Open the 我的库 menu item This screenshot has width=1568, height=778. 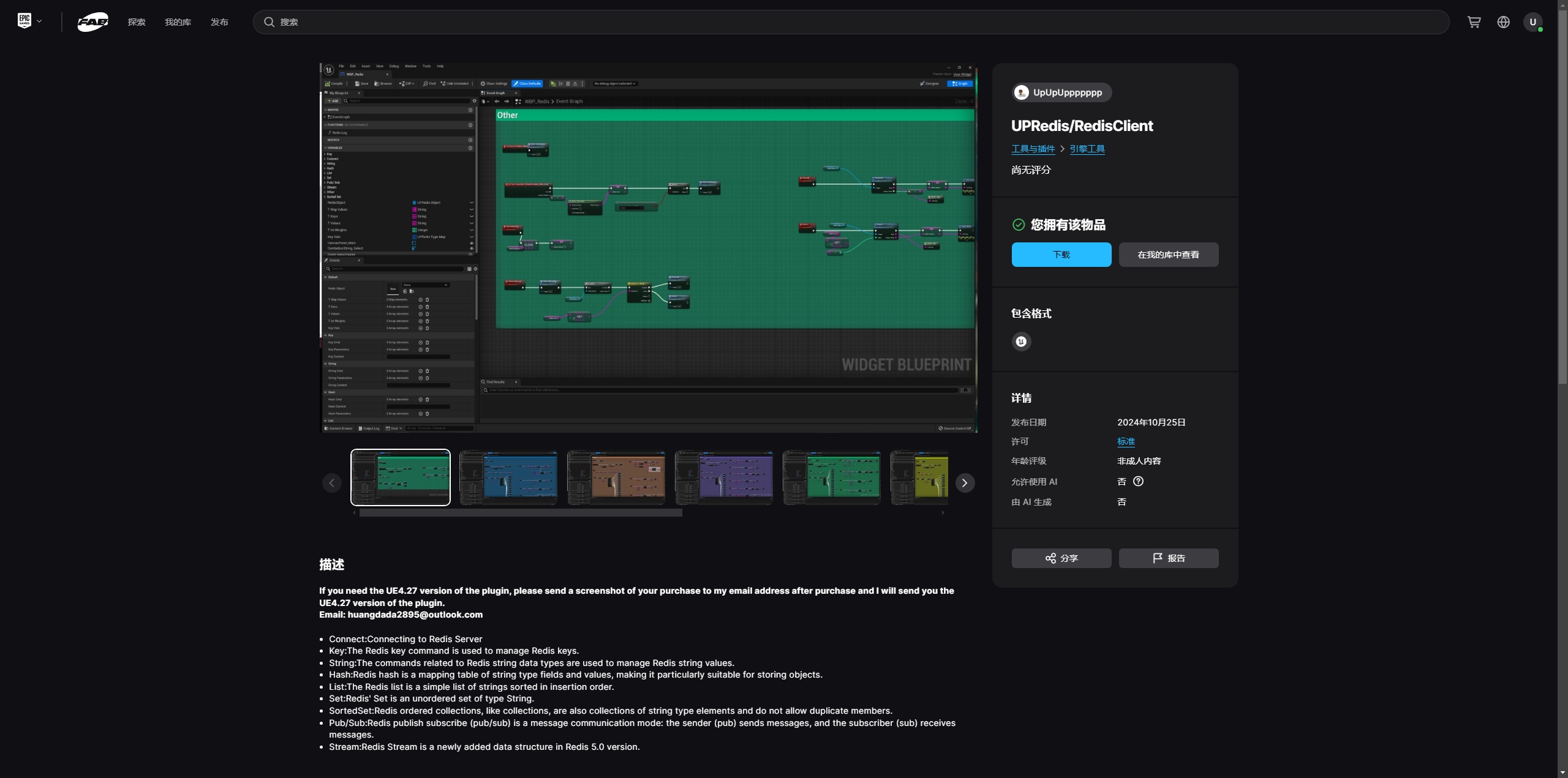(x=178, y=22)
